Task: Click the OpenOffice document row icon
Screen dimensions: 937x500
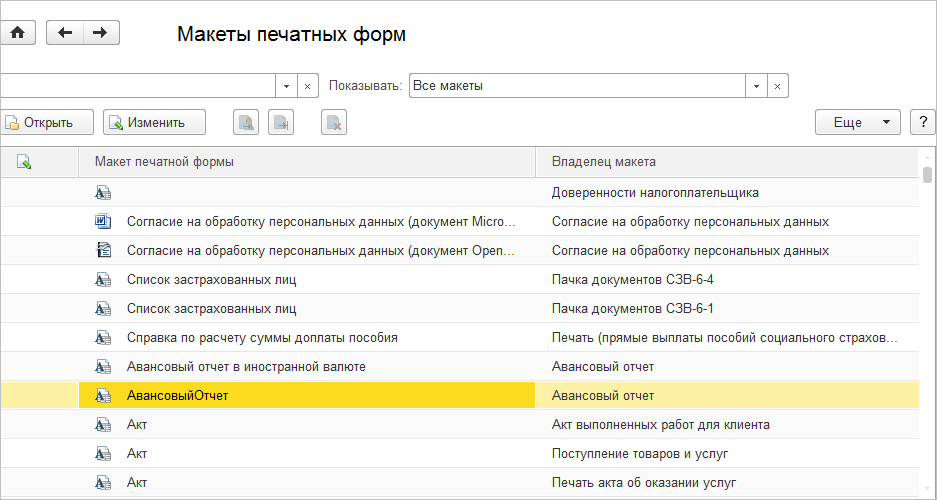Action: [103, 251]
